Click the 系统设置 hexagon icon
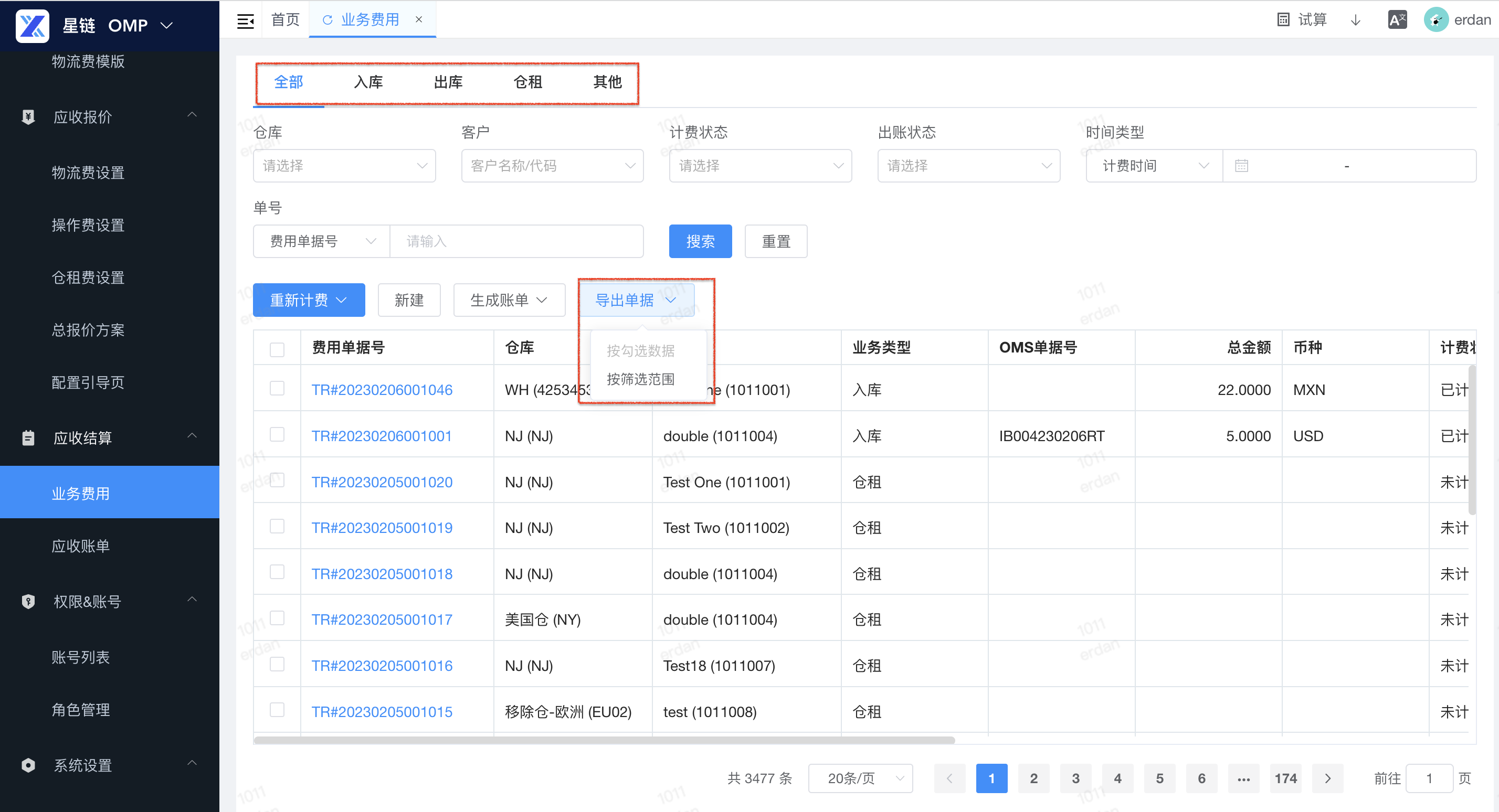1499x812 pixels. 28,765
